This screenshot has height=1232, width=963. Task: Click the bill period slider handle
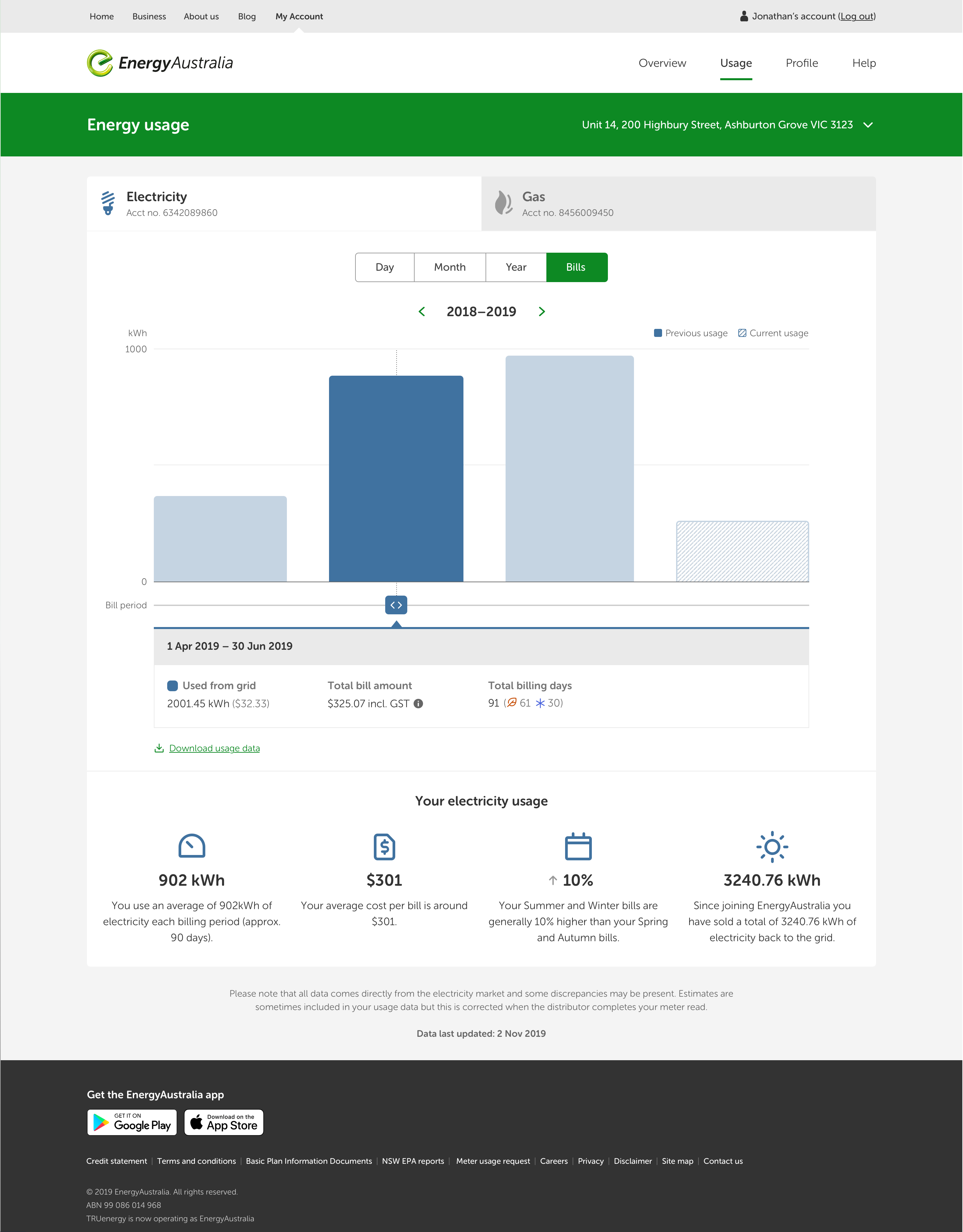(396, 605)
